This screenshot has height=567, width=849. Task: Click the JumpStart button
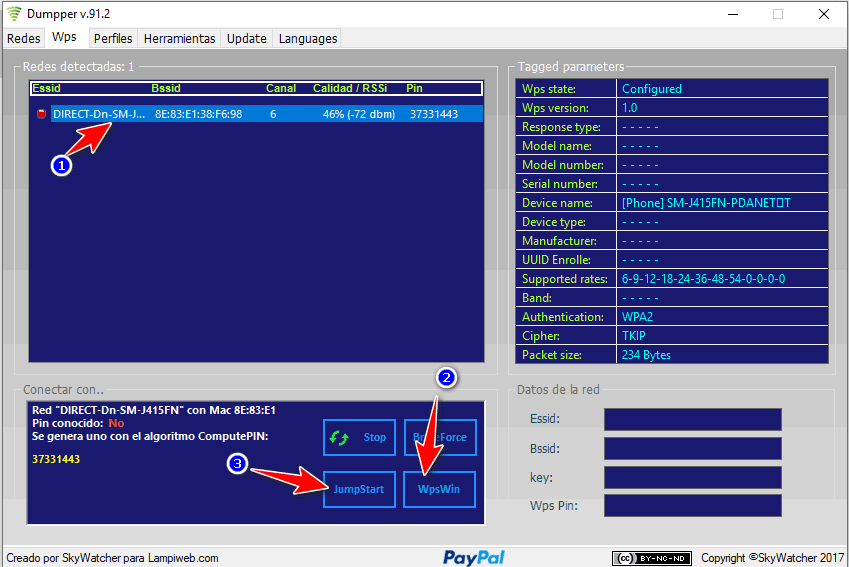click(x=360, y=489)
